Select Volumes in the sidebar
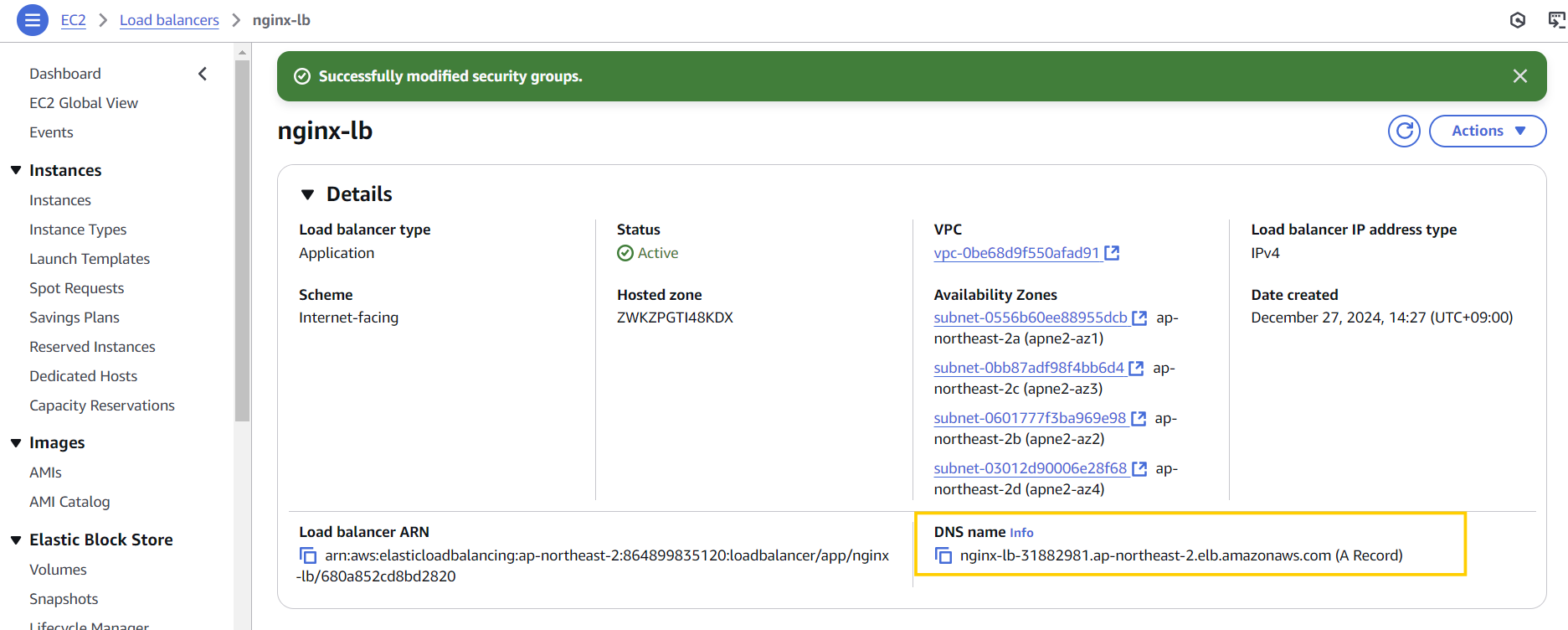The height and width of the screenshot is (630, 1568). [58, 570]
